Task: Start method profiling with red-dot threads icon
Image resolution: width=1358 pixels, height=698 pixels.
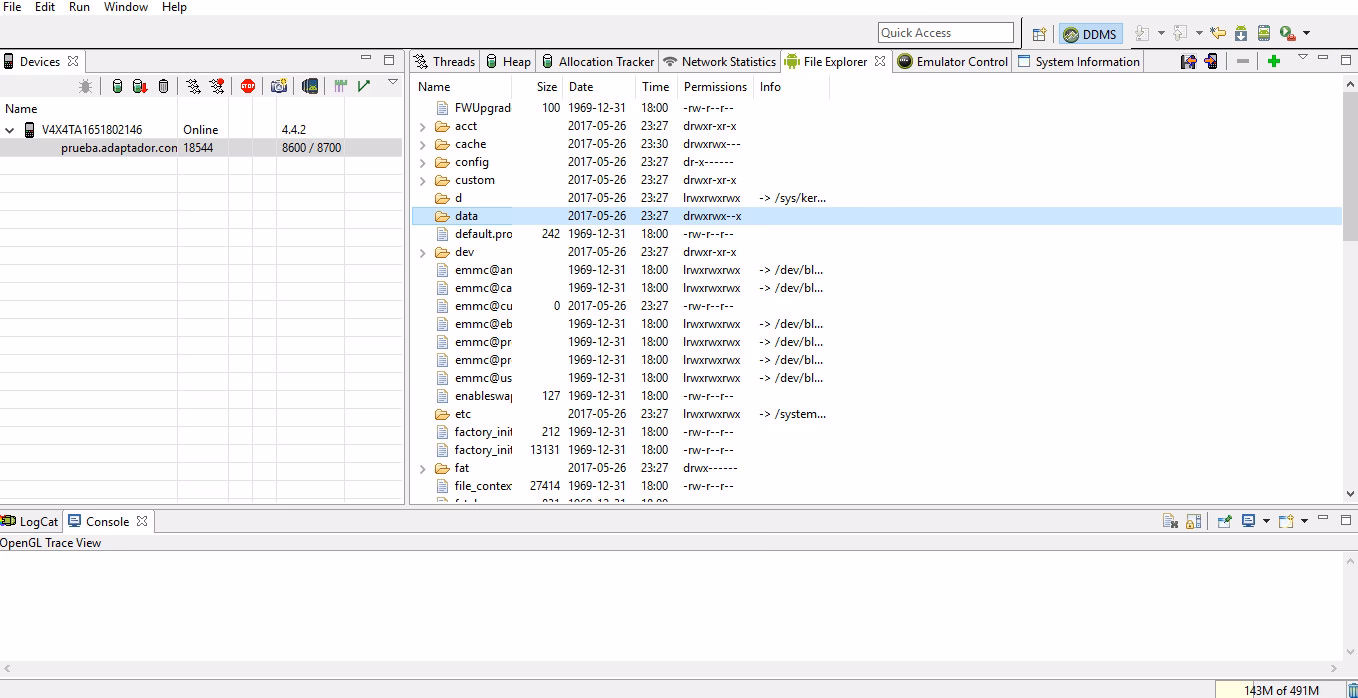Action: [x=217, y=87]
